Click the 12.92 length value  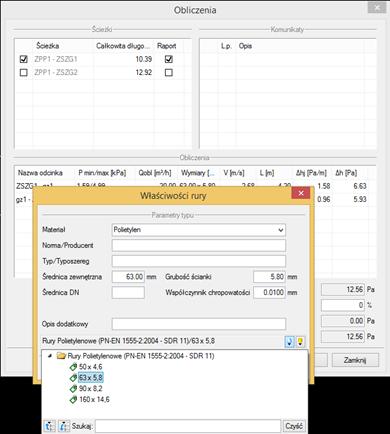point(144,72)
